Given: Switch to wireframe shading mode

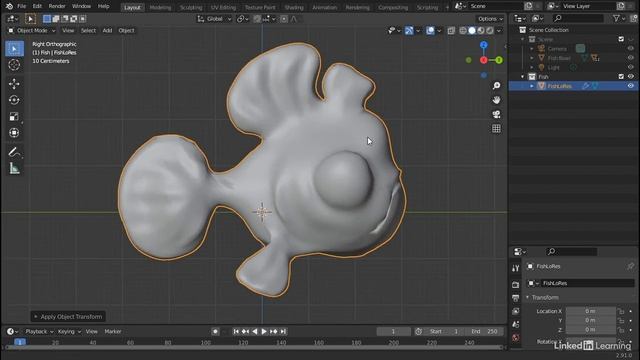Looking at the screenshot, I should 463,31.
